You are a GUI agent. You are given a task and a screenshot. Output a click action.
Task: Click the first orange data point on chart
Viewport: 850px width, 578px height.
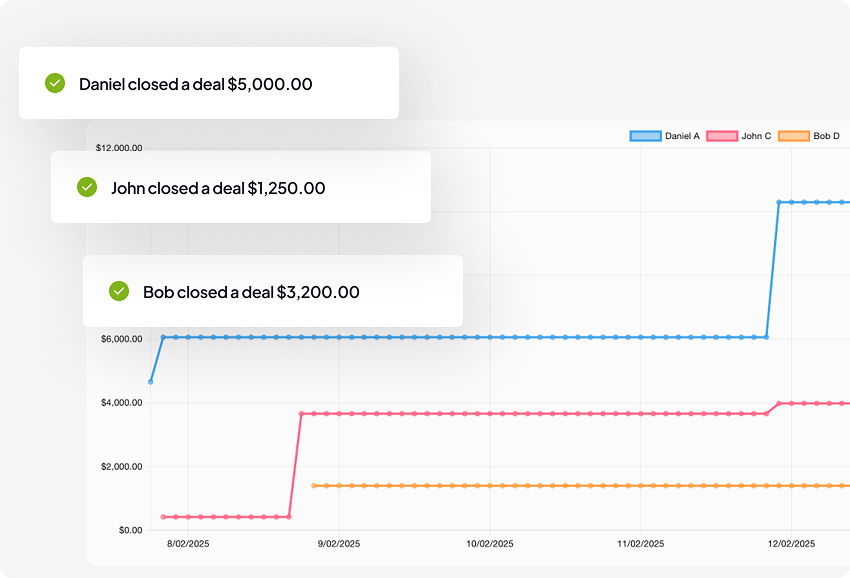(314, 486)
